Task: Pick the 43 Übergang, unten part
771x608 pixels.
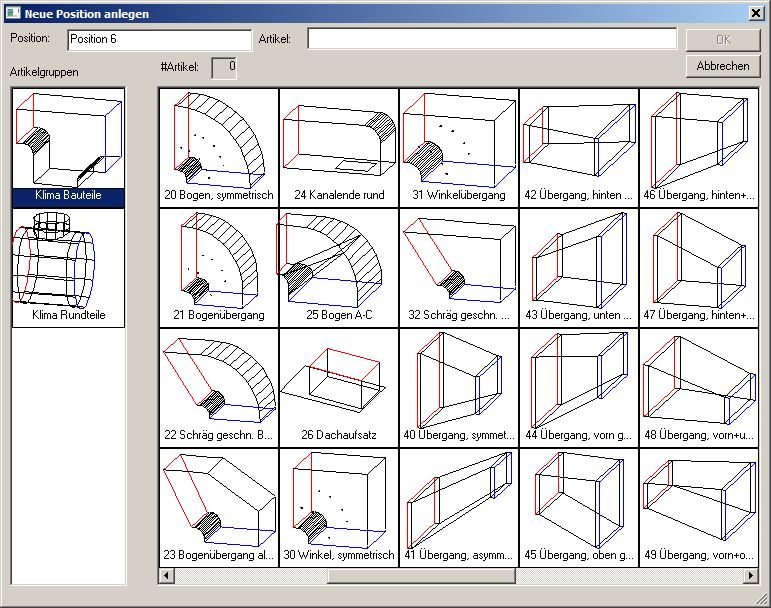Action: (579, 267)
